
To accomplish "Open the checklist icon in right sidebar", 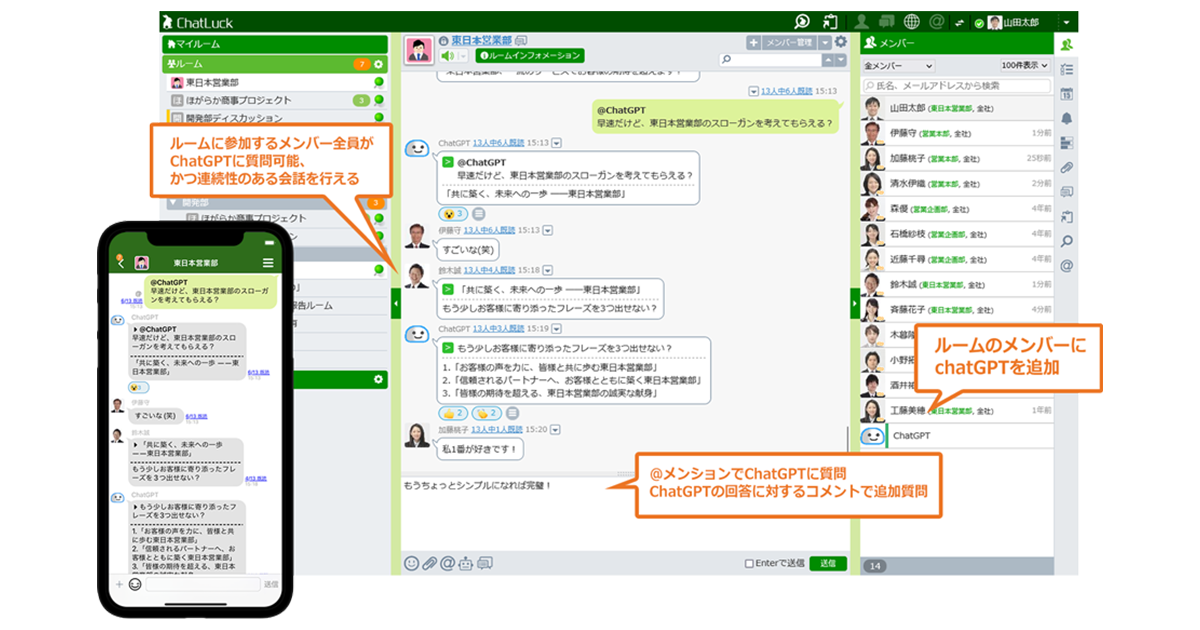I will [x=1067, y=69].
